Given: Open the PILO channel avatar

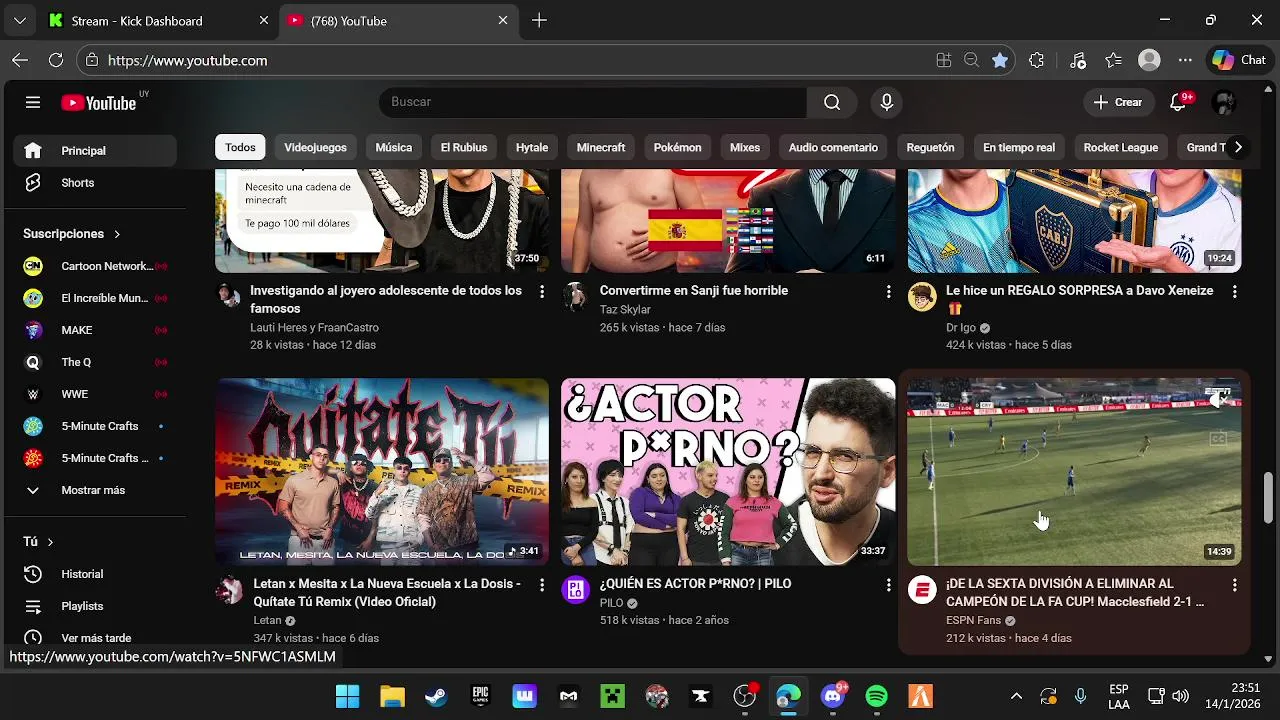Looking at the screenshot, I should click(575, 590).
